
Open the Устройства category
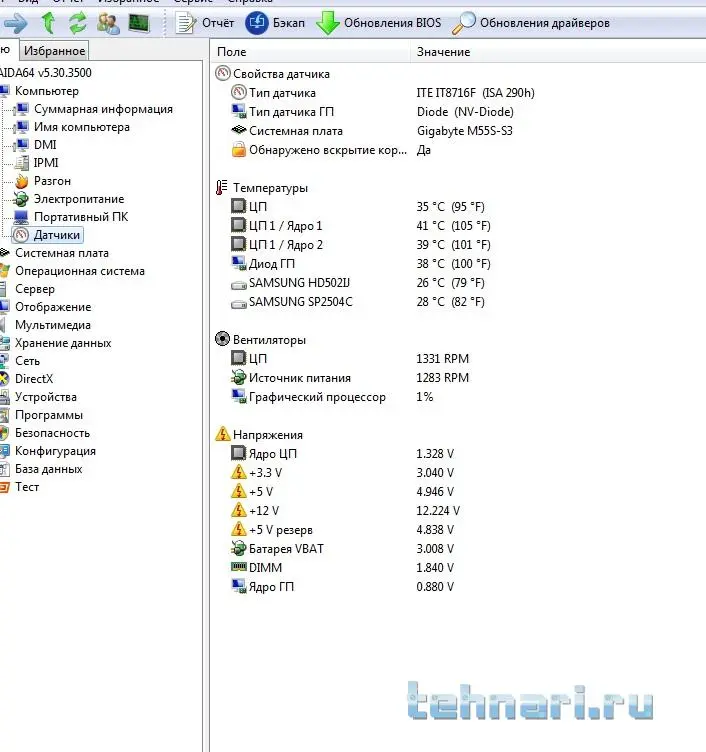[46, 397]
